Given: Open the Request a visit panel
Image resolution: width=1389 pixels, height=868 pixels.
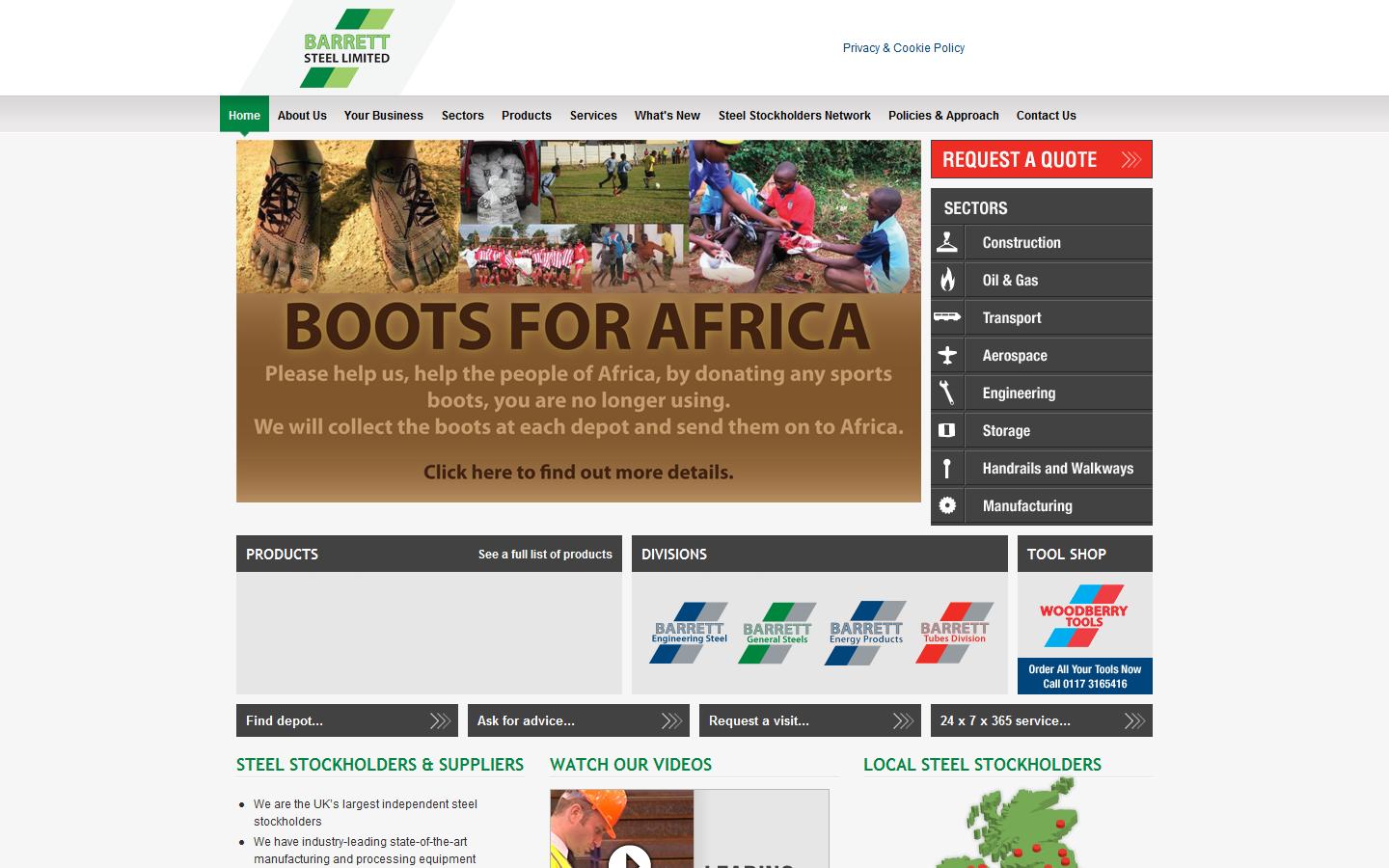Looking at the screenshot, I should click(902, 719).
